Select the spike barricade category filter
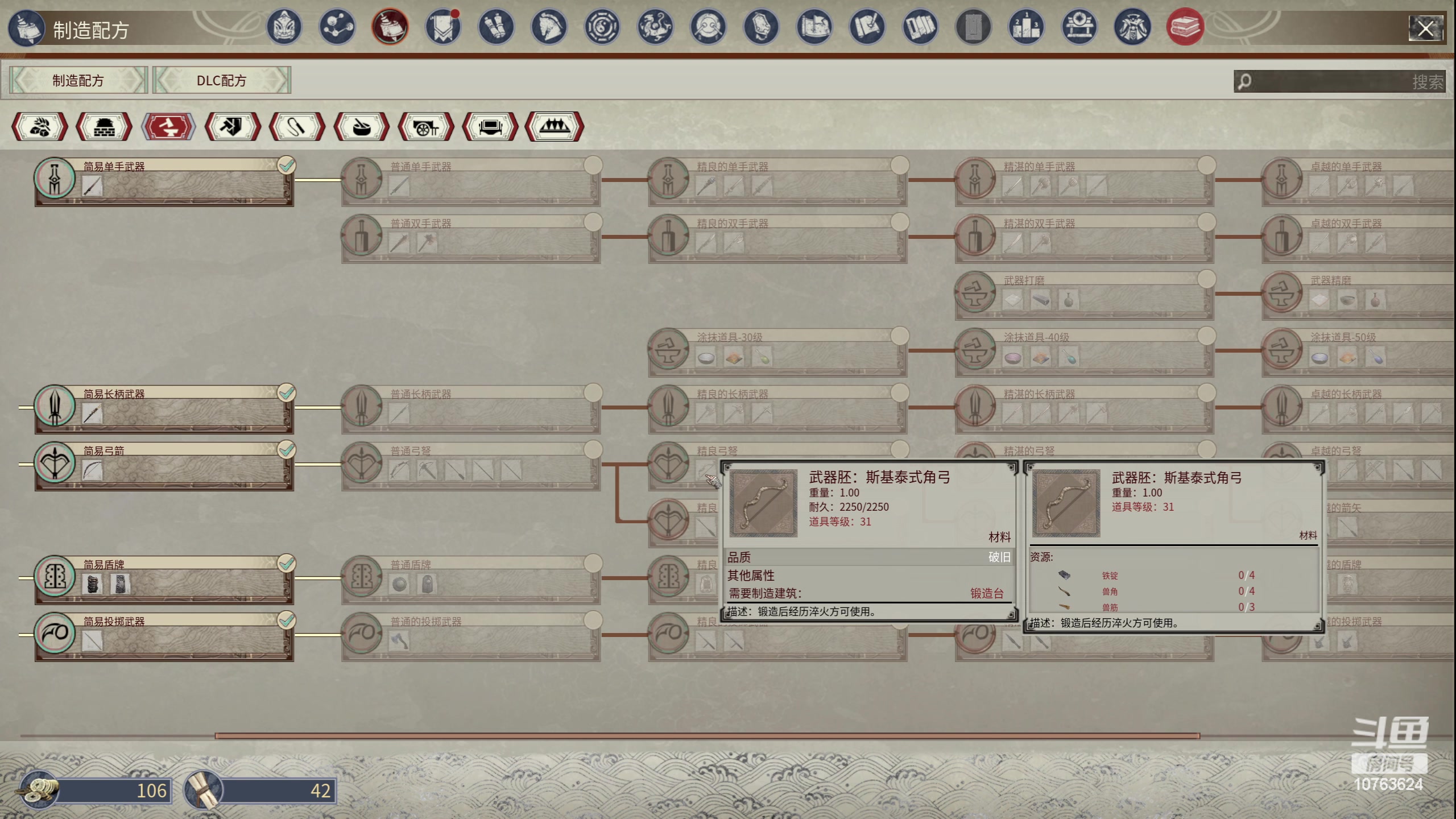Viewport: 1456px width, 819px height. [x=554, y=126]
